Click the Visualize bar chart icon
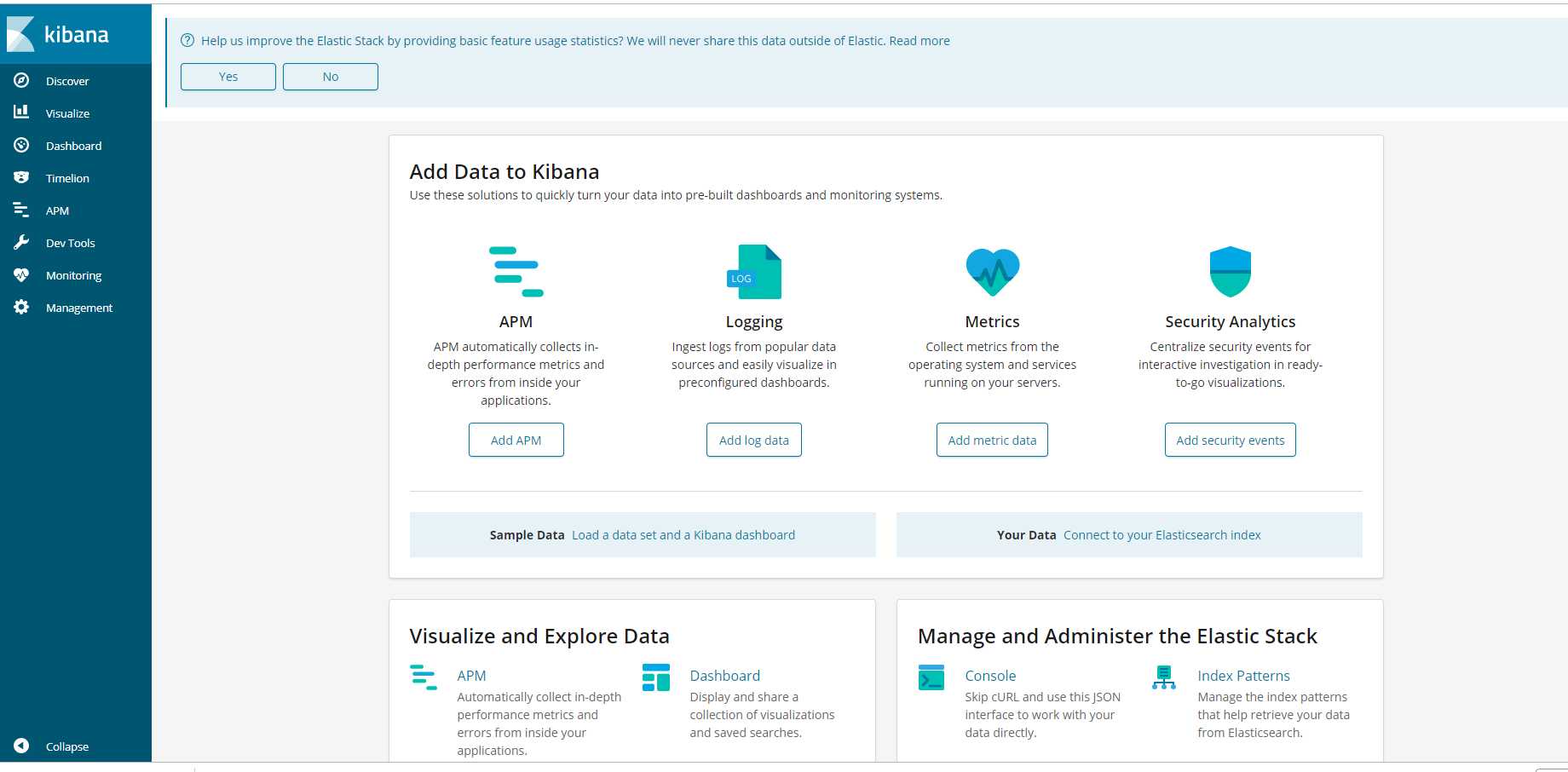This screenshot has height=772, width=1568. pos(21,112)
